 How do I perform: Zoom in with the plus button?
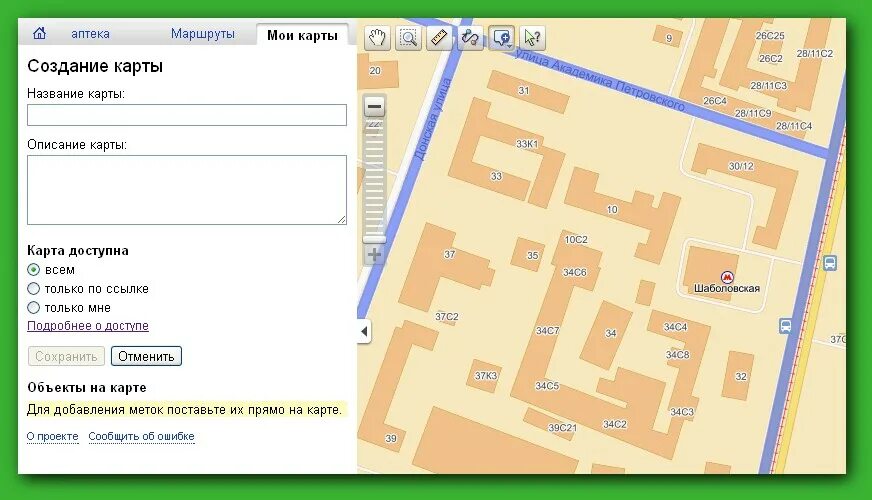[374, 255]
